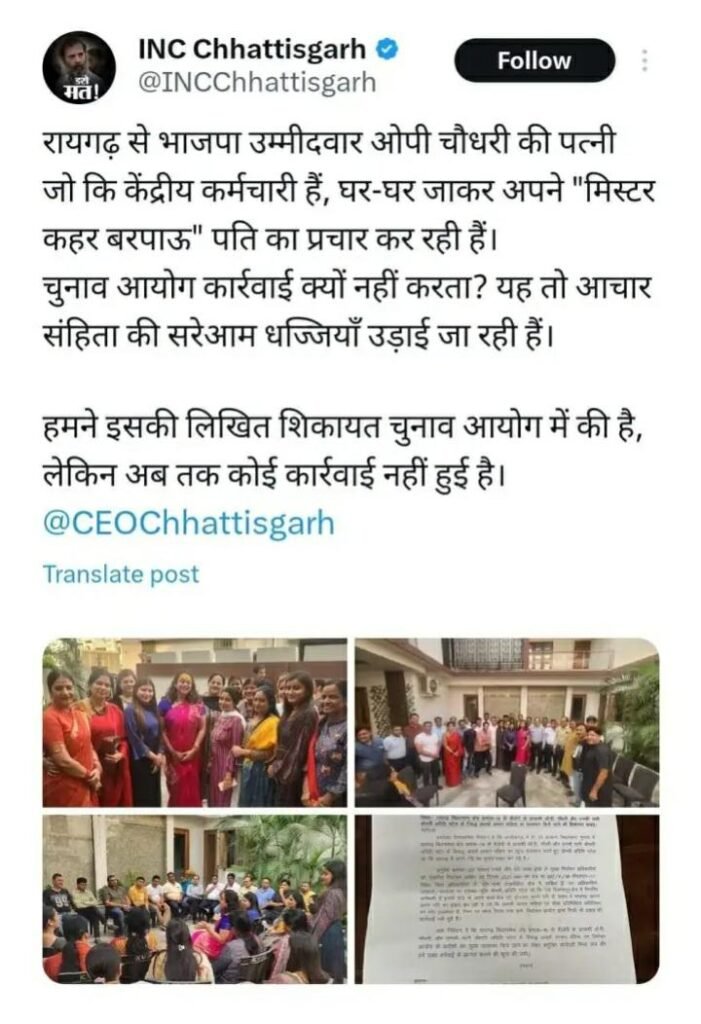The height and width of the screenshot is (1024, 701).
Task: Open the @INCChhattisgarh handle
Action: [x=259, y=83]
